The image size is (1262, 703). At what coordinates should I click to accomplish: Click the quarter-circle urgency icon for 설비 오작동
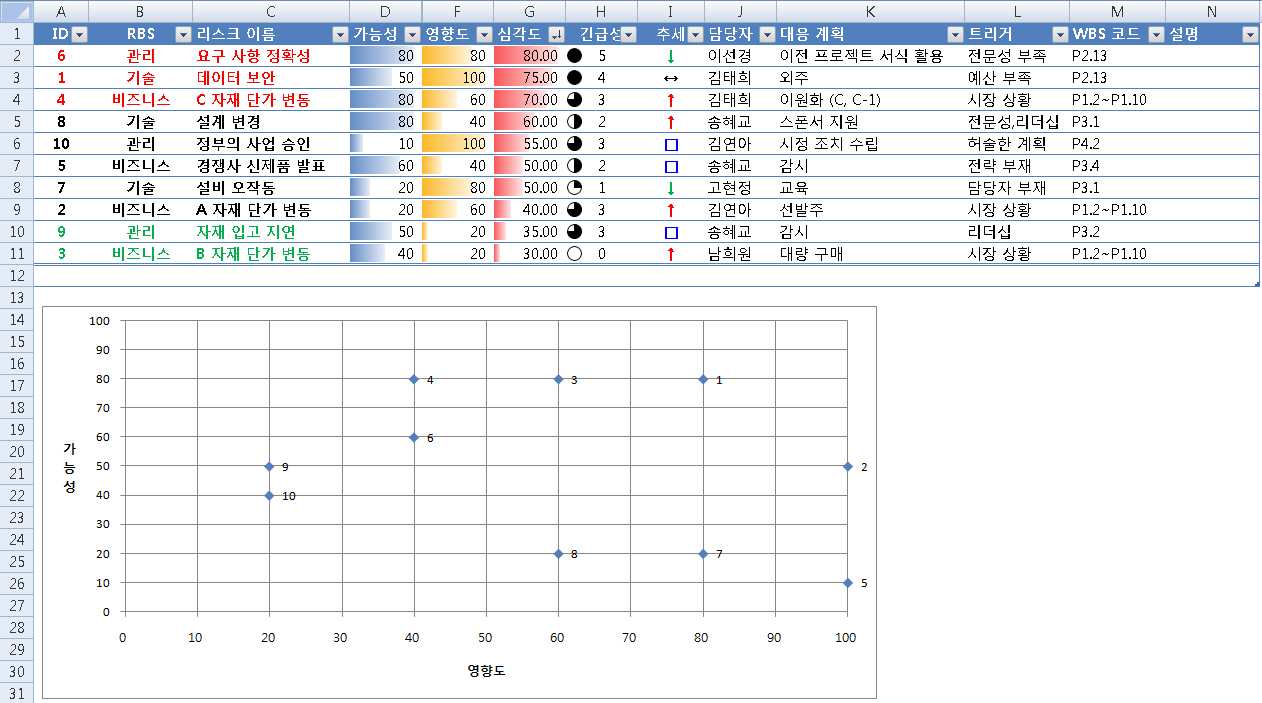(x=574, y=188)
